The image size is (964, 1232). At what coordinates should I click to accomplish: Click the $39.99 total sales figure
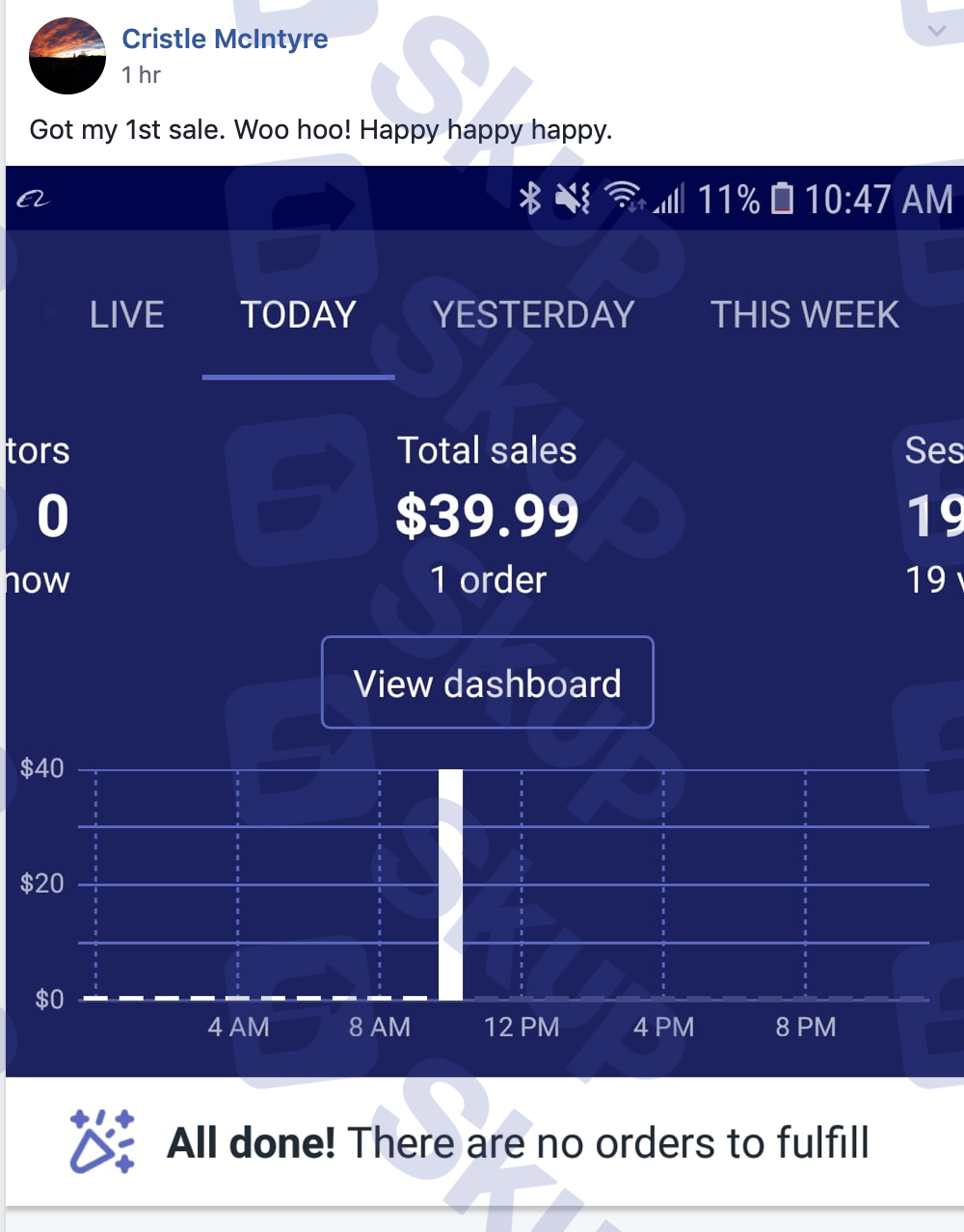[x=487, y=516]
